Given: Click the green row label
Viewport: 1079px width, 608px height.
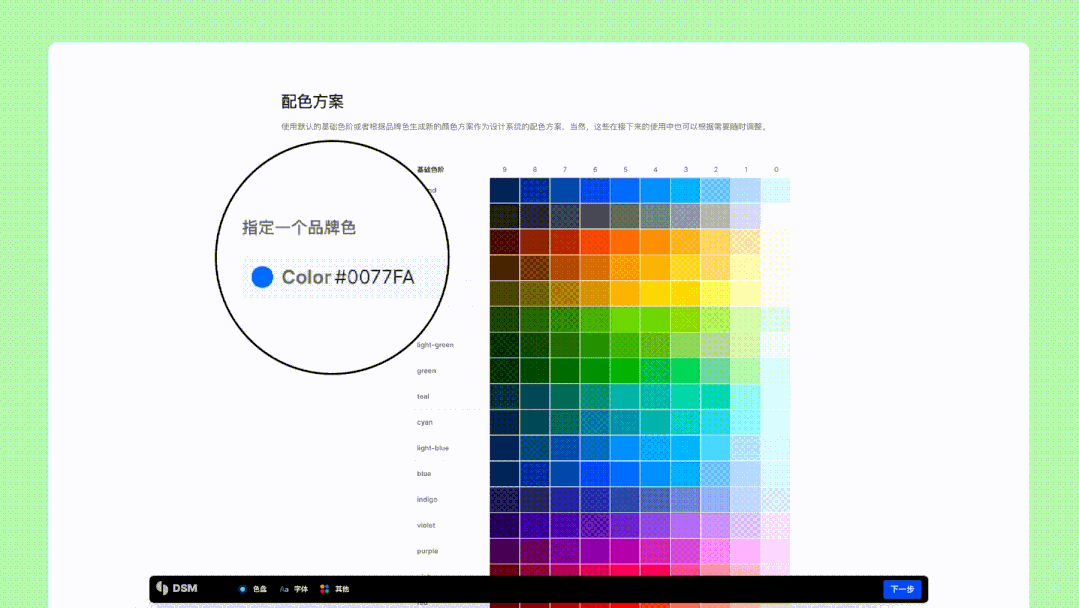Looking at the screenshot, I should coord(426,370).
